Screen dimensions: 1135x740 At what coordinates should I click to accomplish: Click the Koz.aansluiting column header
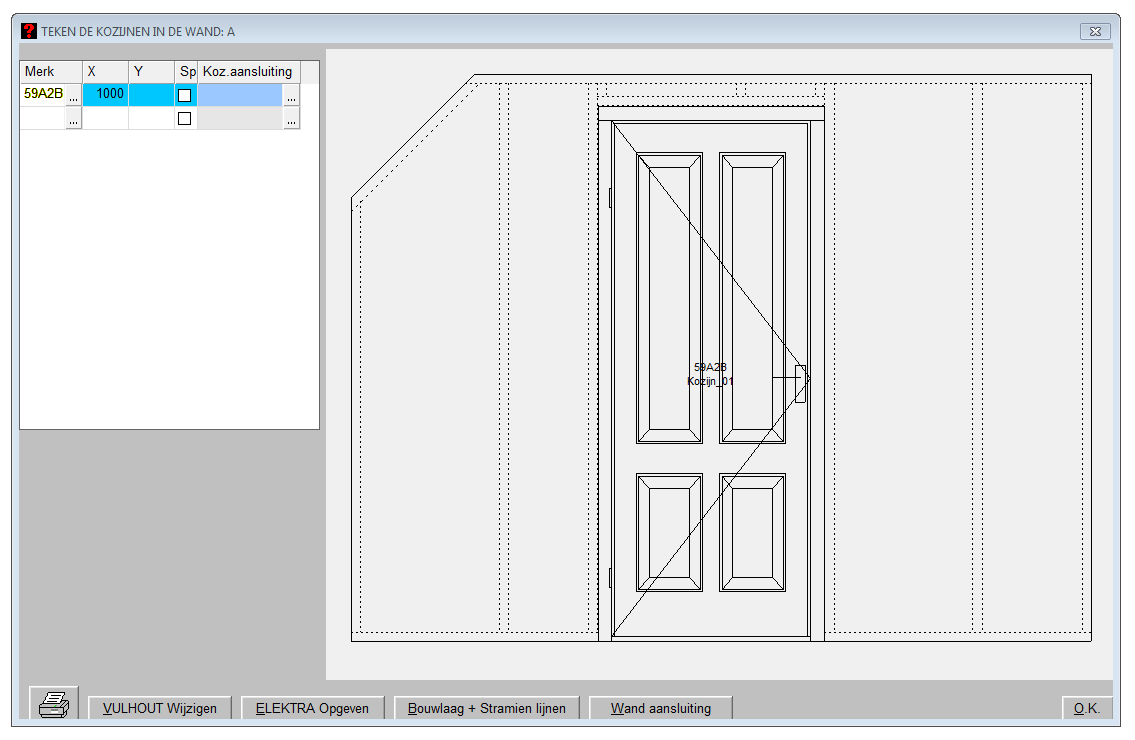click(x=248, y=72)
